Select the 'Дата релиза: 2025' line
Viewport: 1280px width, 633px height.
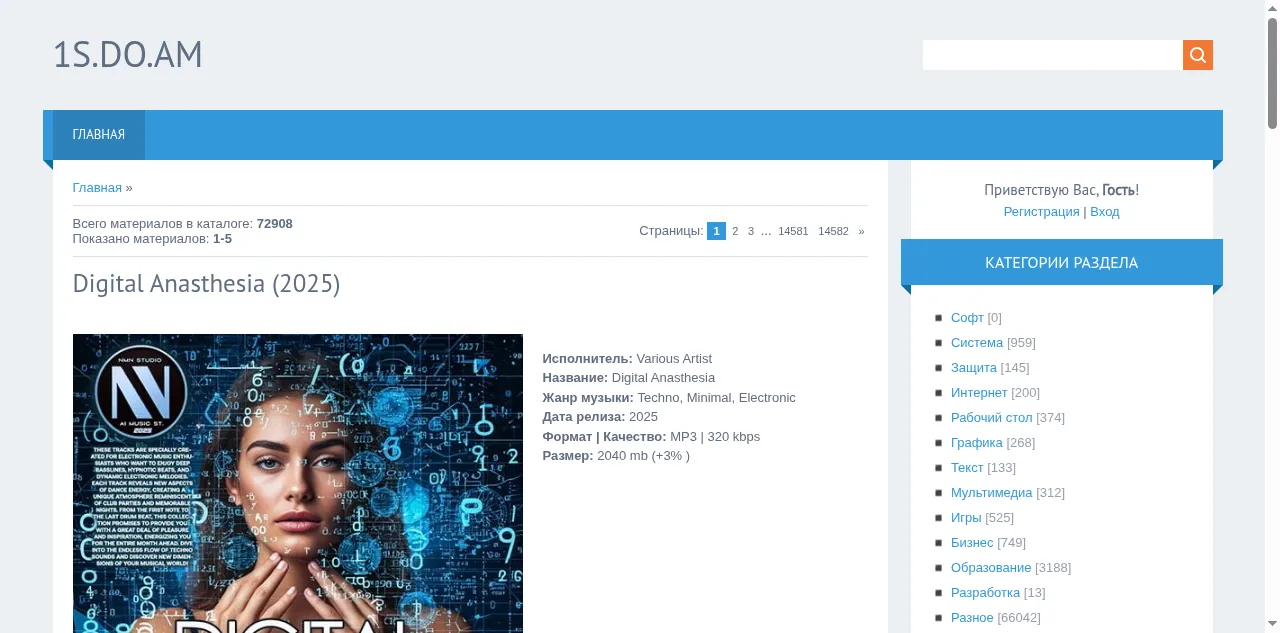point(600,417)
